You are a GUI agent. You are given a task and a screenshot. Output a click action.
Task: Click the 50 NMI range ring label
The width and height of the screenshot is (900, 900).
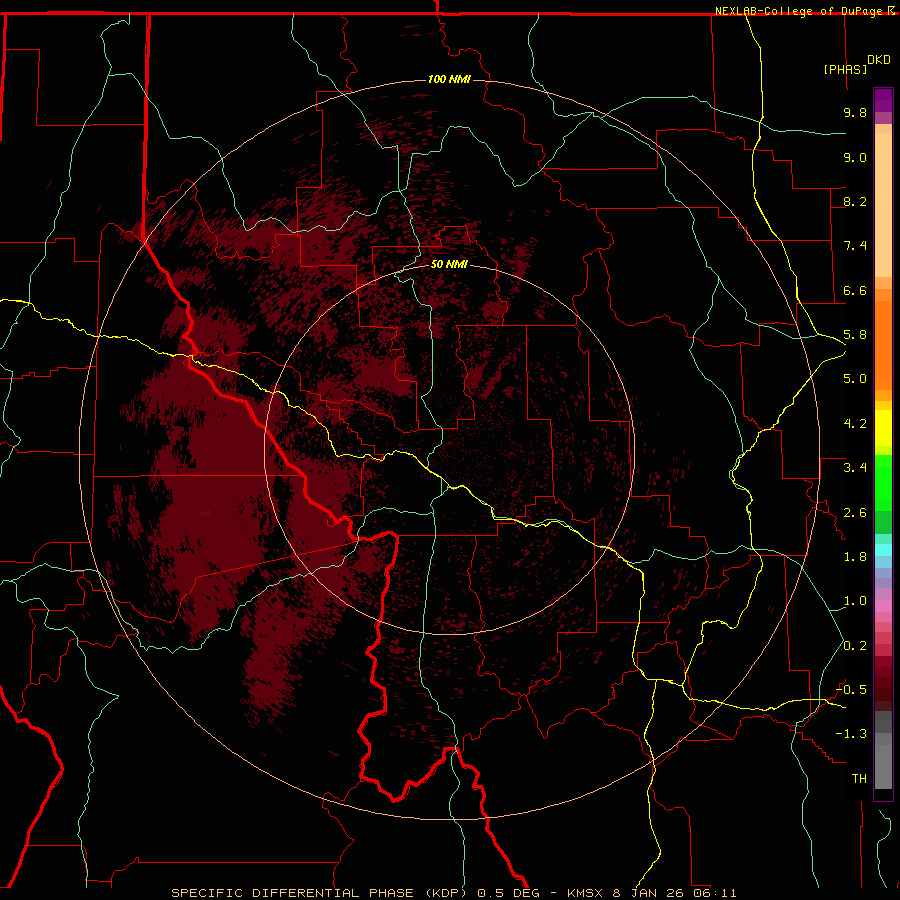(449, 264)
